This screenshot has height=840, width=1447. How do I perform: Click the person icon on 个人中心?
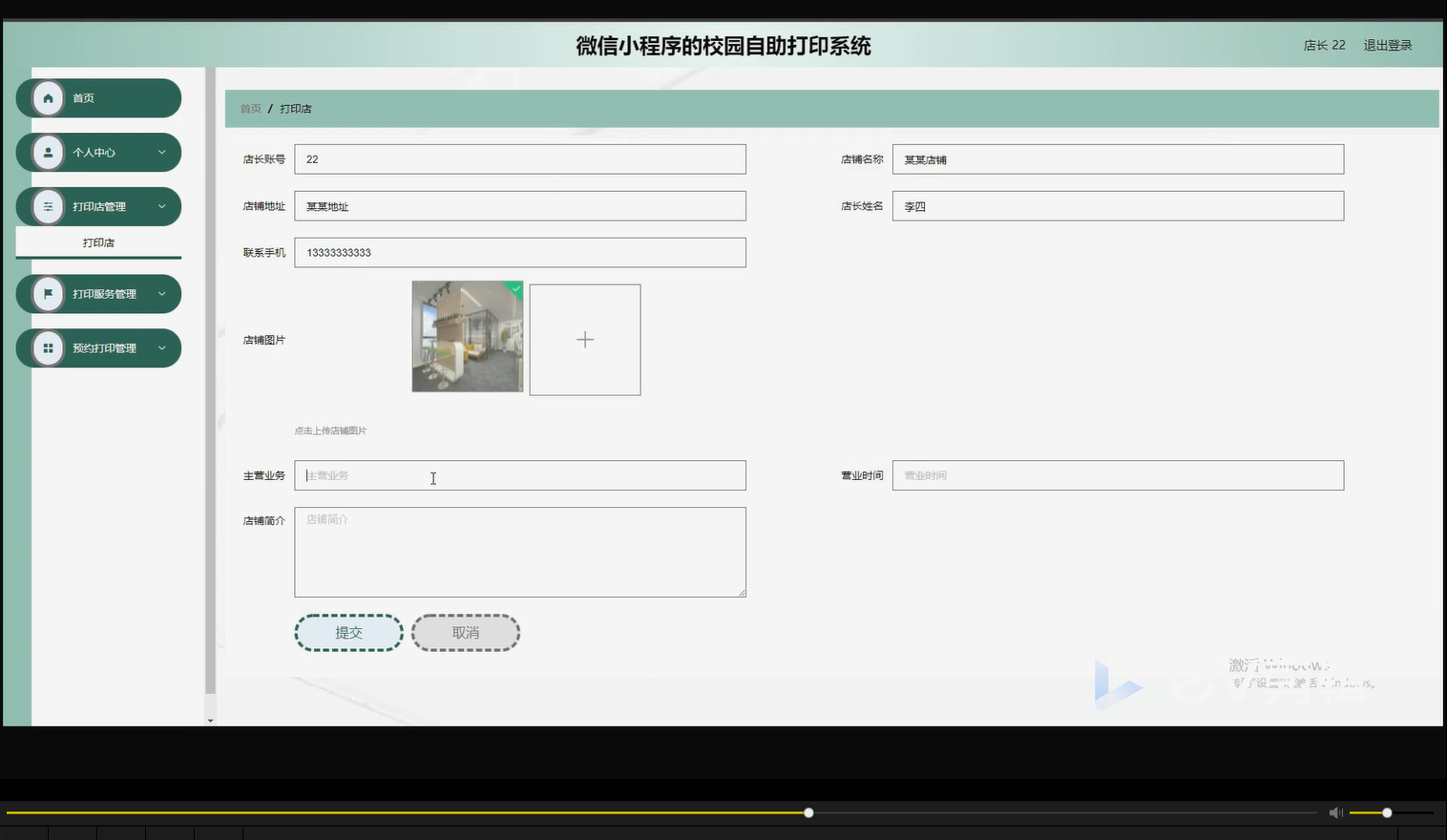48,152
